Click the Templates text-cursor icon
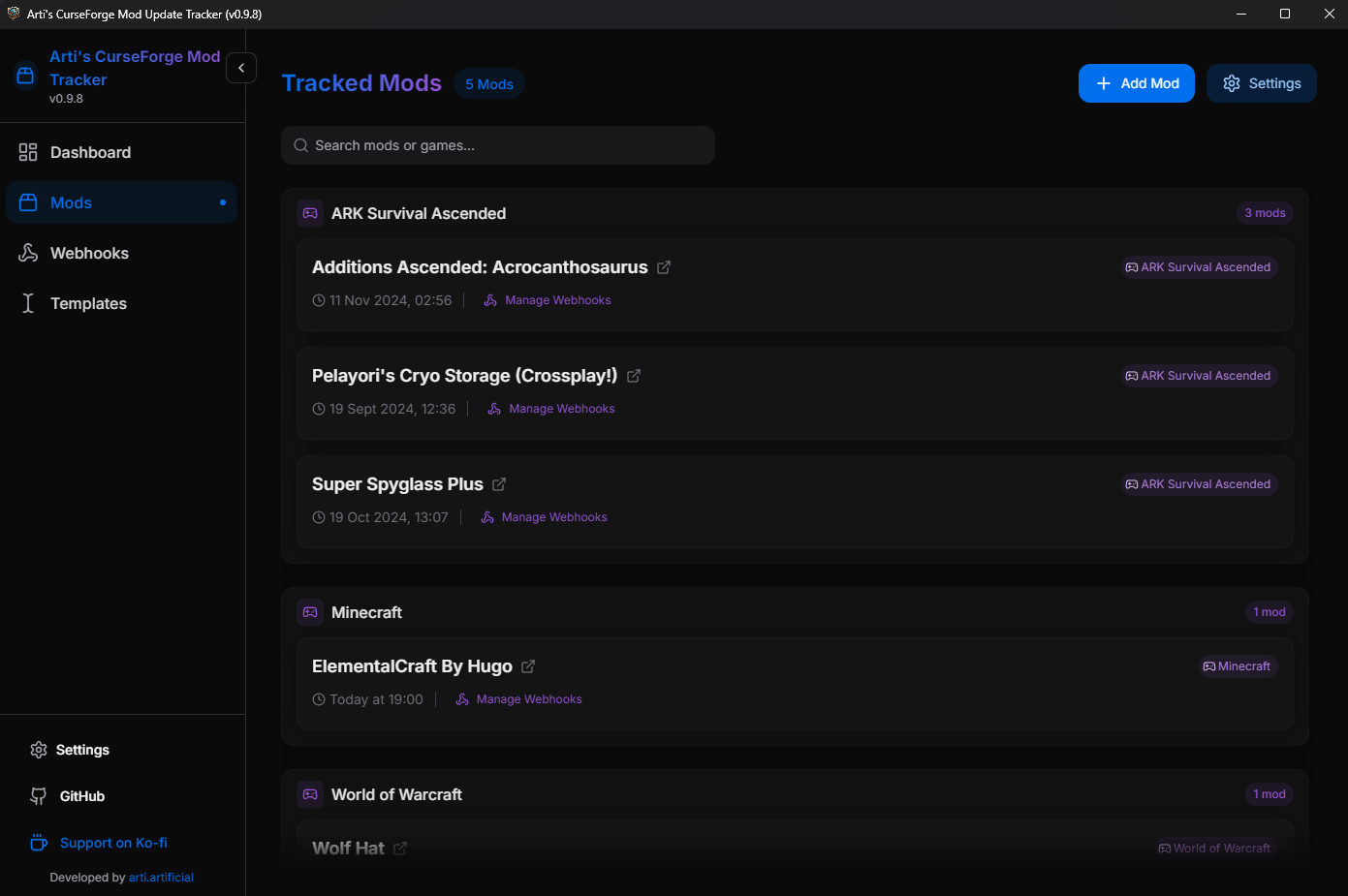Viewport: 1348px width, 896px height. tap(28, 303)
